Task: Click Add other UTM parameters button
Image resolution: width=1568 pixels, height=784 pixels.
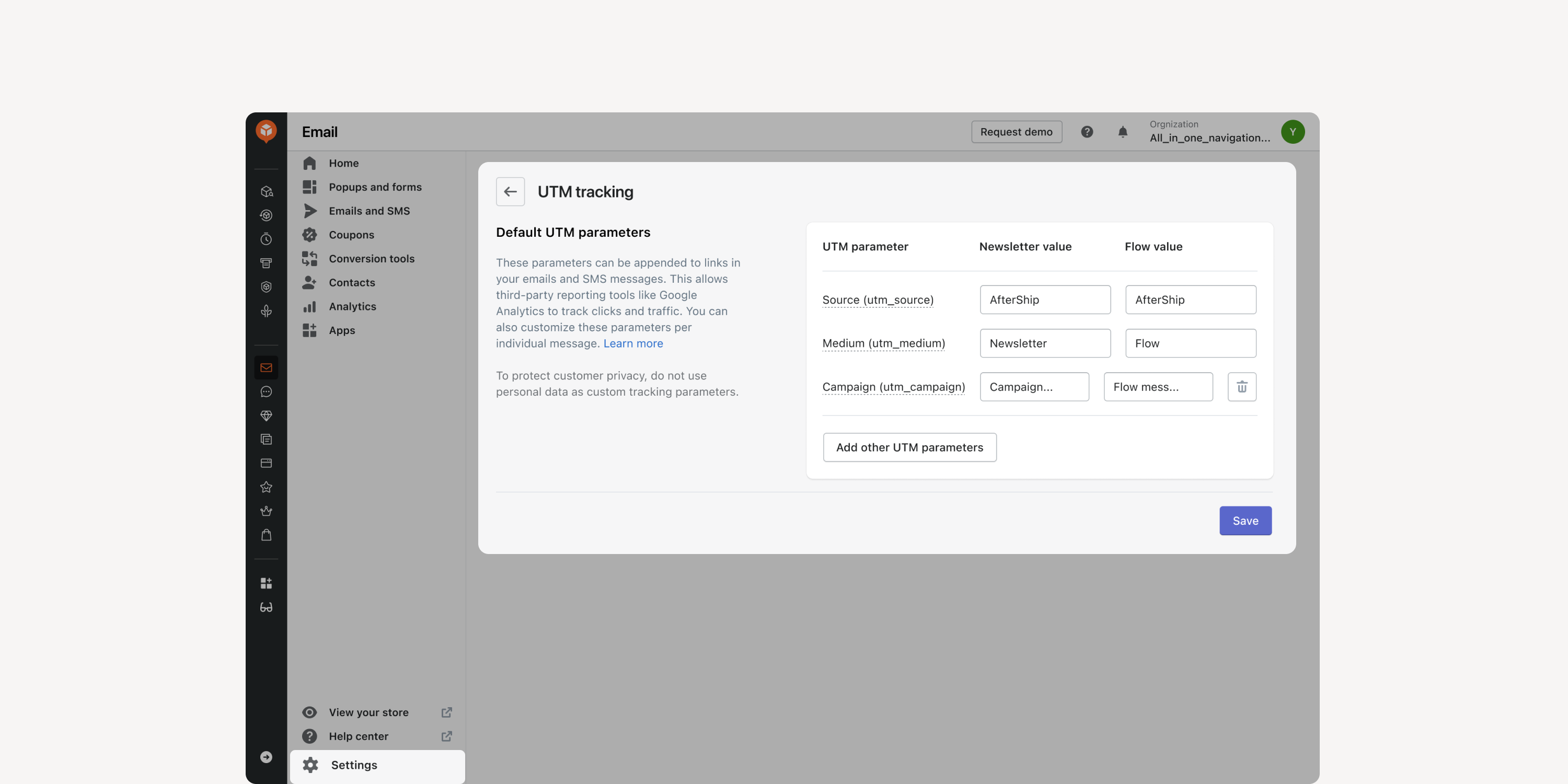Action: pos(909,447)
